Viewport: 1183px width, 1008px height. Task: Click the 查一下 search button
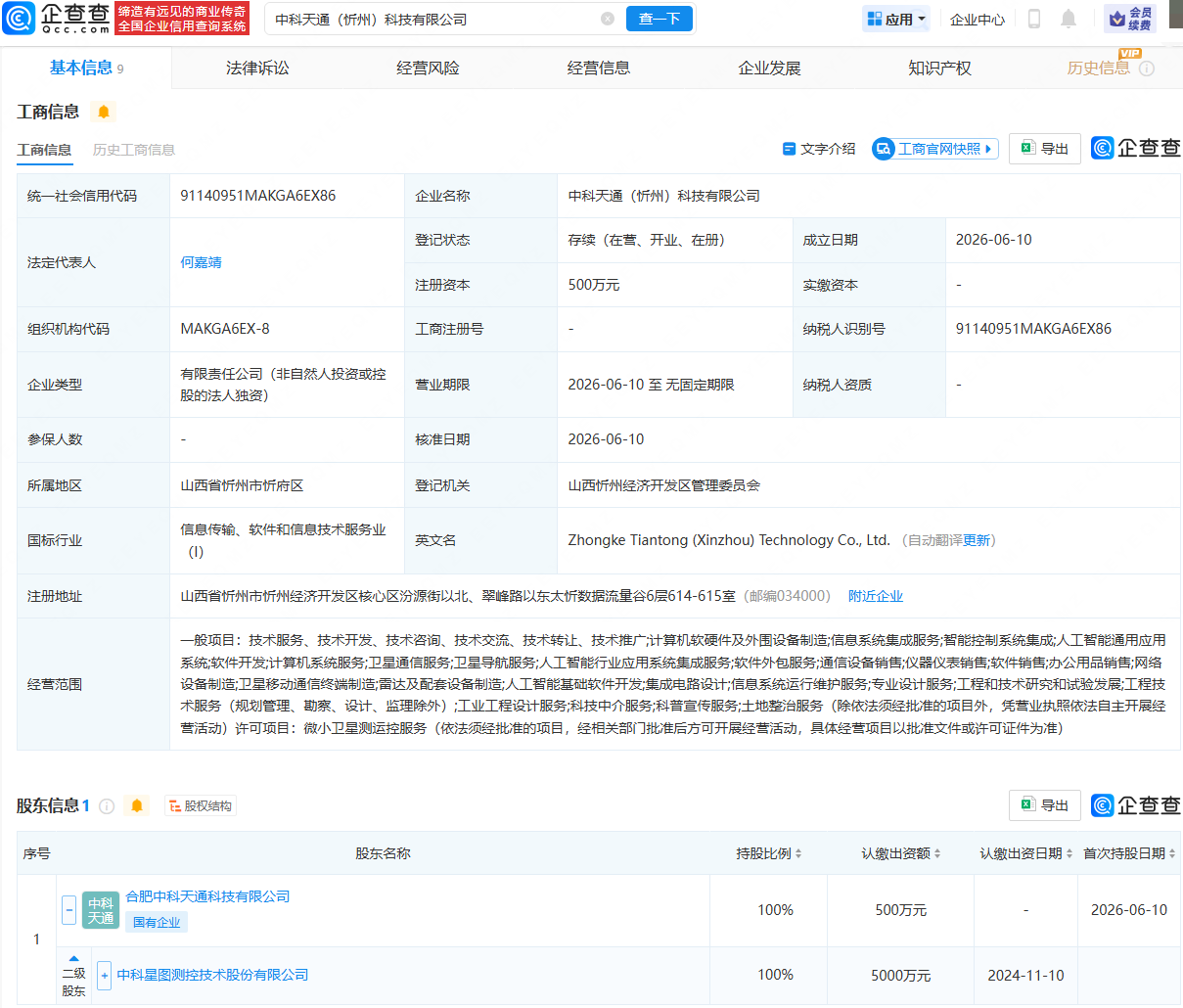pos(660,19)
